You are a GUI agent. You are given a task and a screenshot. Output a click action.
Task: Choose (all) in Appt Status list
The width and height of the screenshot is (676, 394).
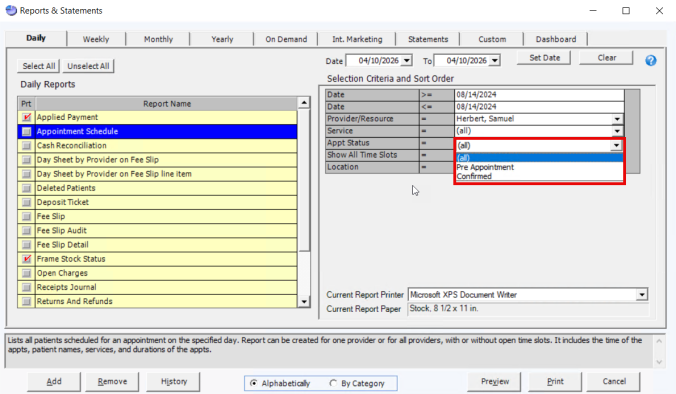click(x=539, y=158)
